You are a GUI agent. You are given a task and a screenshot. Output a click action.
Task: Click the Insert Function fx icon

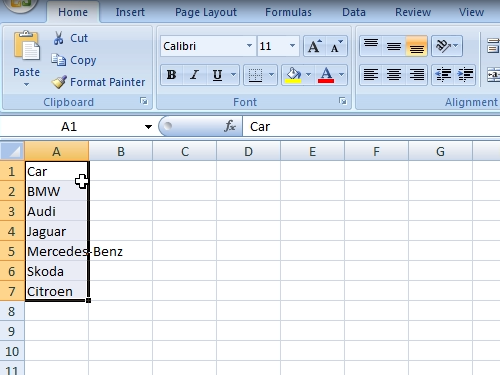[230, 126]
